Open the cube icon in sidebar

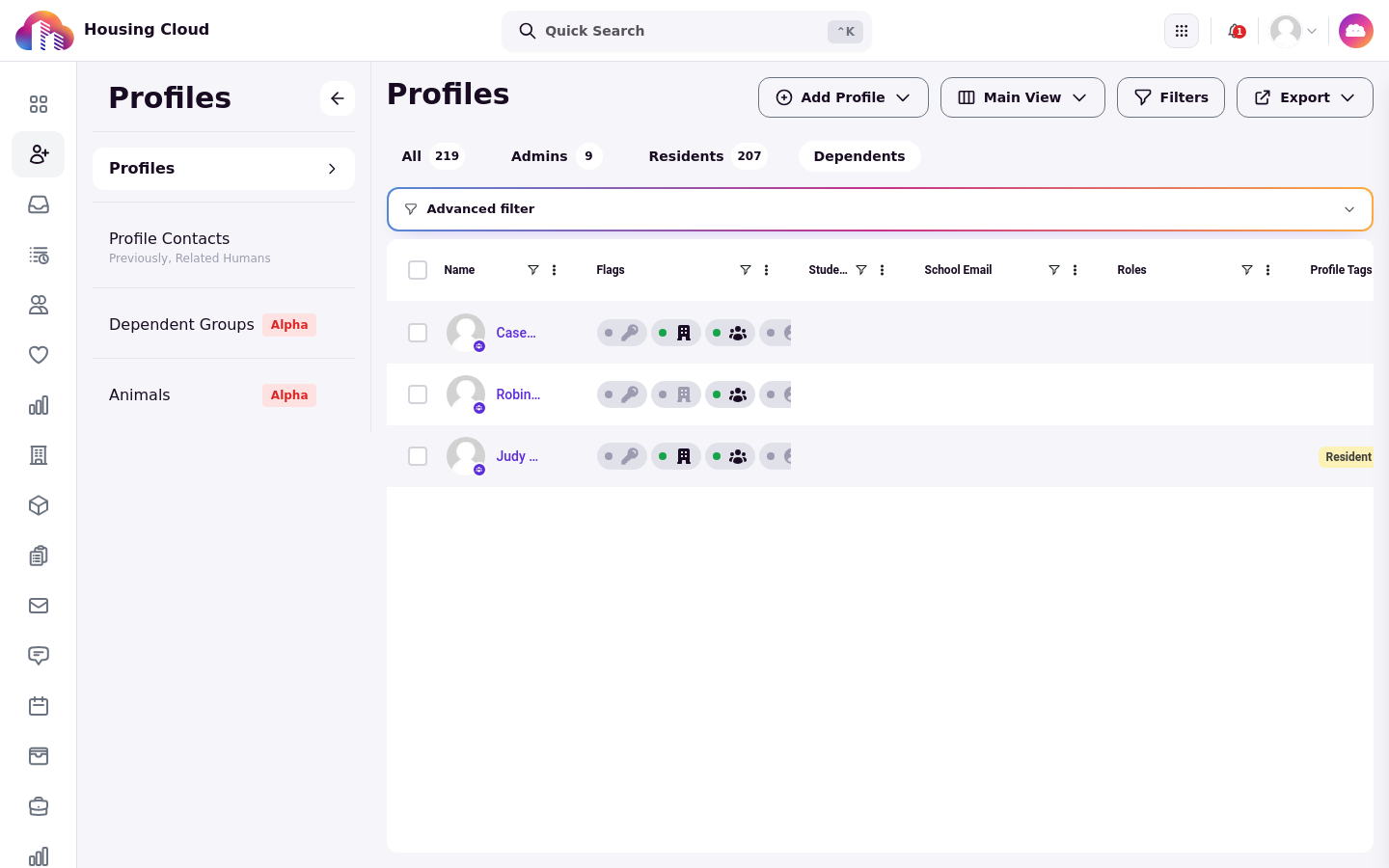pyautogui.click(x=39, y=505)
